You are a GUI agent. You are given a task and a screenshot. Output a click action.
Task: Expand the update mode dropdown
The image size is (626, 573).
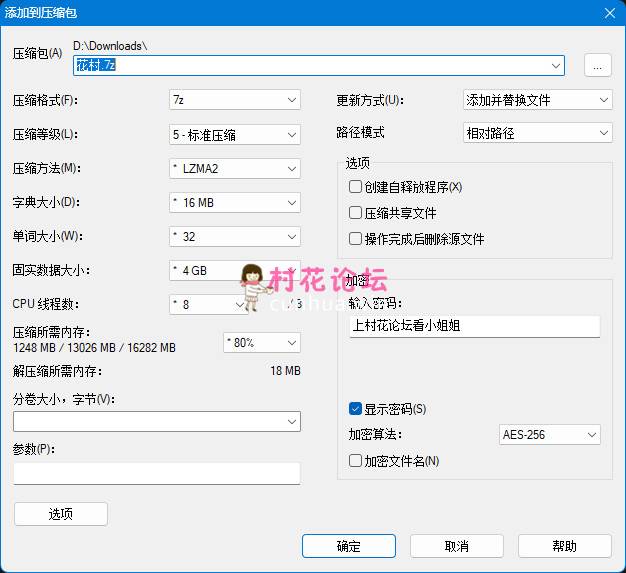click(x=537, y=100)
